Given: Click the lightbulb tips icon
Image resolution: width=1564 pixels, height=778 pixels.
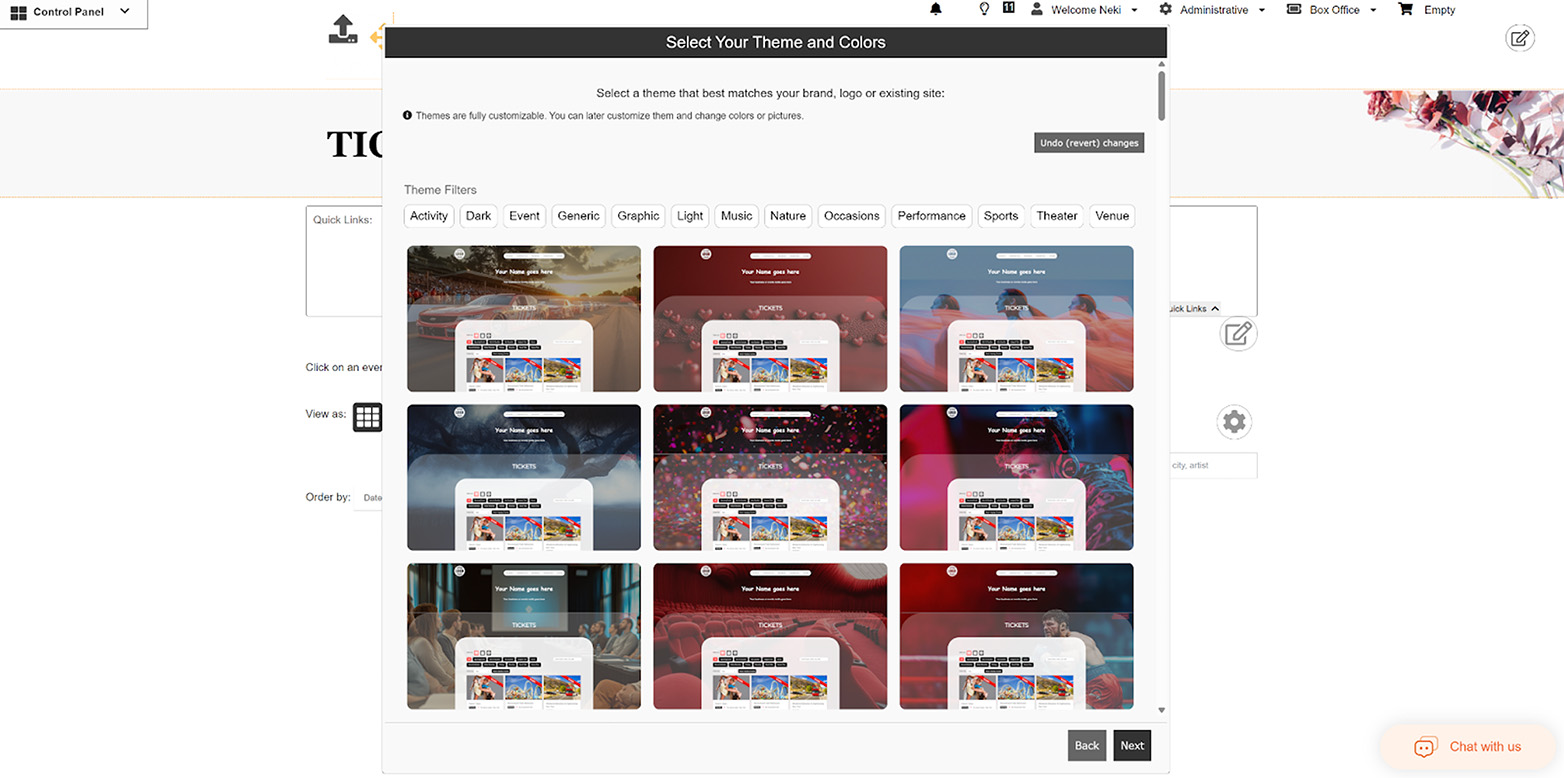Looking at the screenshot, I should (x=984, y=9).
